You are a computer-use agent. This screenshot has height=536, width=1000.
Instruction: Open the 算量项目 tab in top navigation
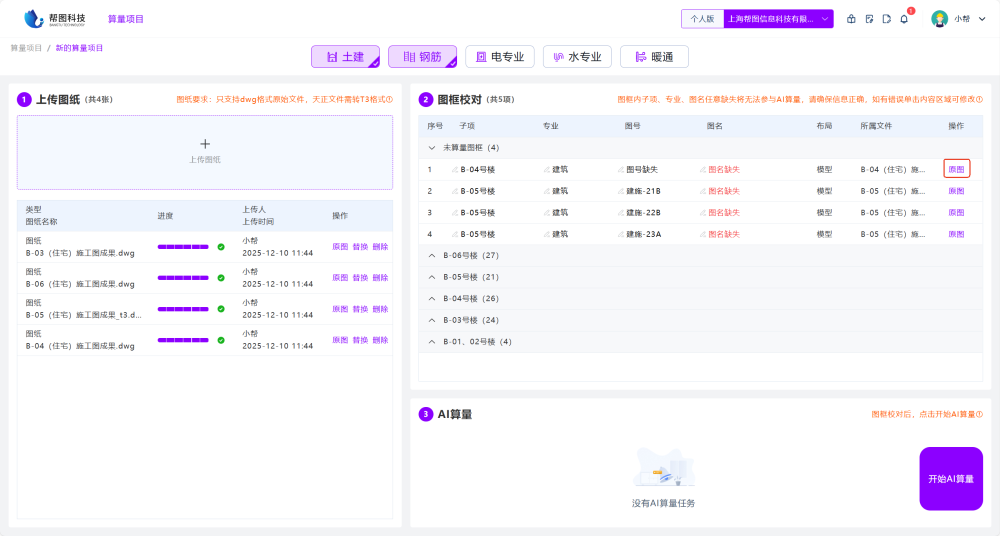(x=126, y=19)
